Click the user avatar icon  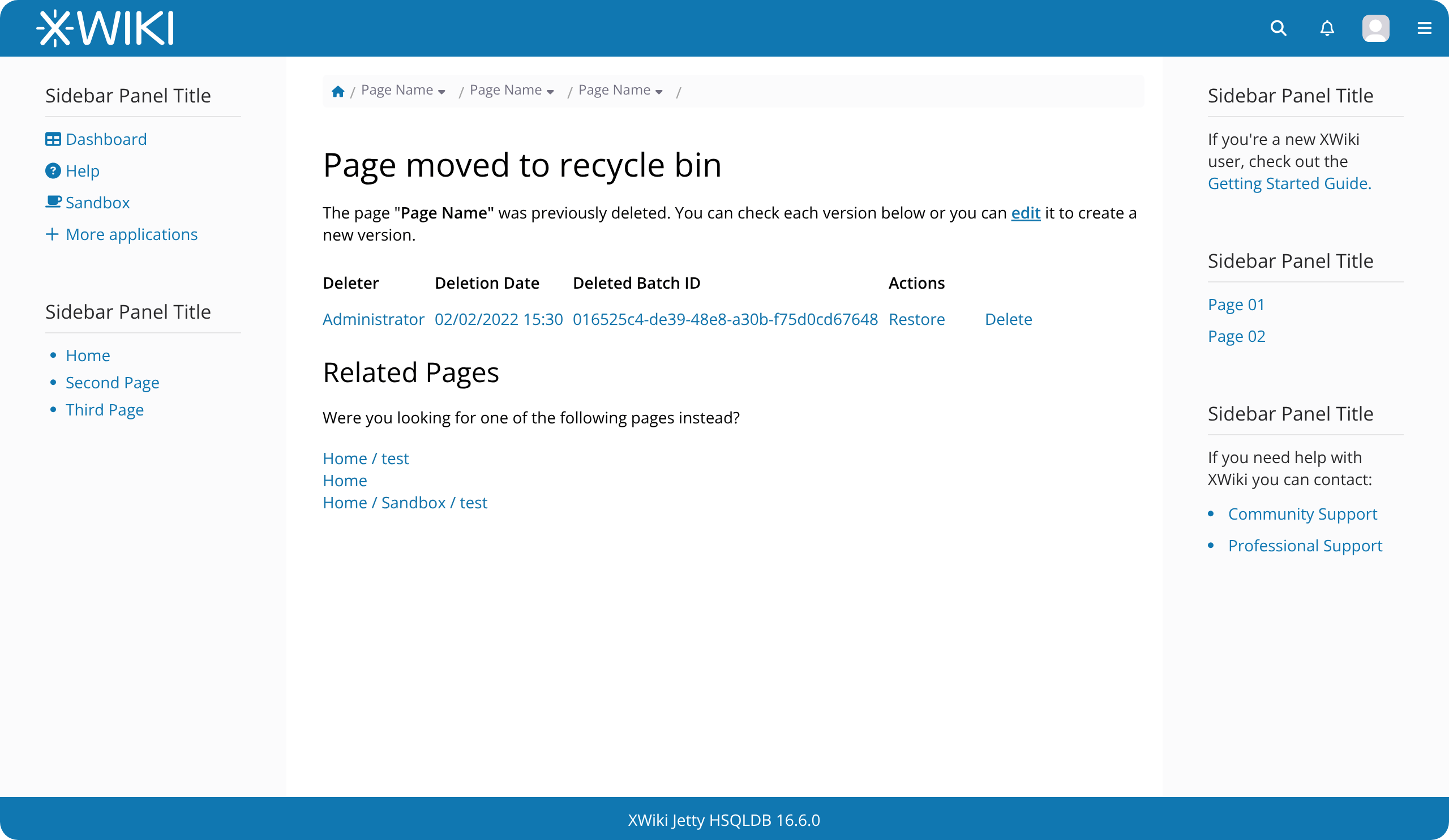(x=1375, y=28)
